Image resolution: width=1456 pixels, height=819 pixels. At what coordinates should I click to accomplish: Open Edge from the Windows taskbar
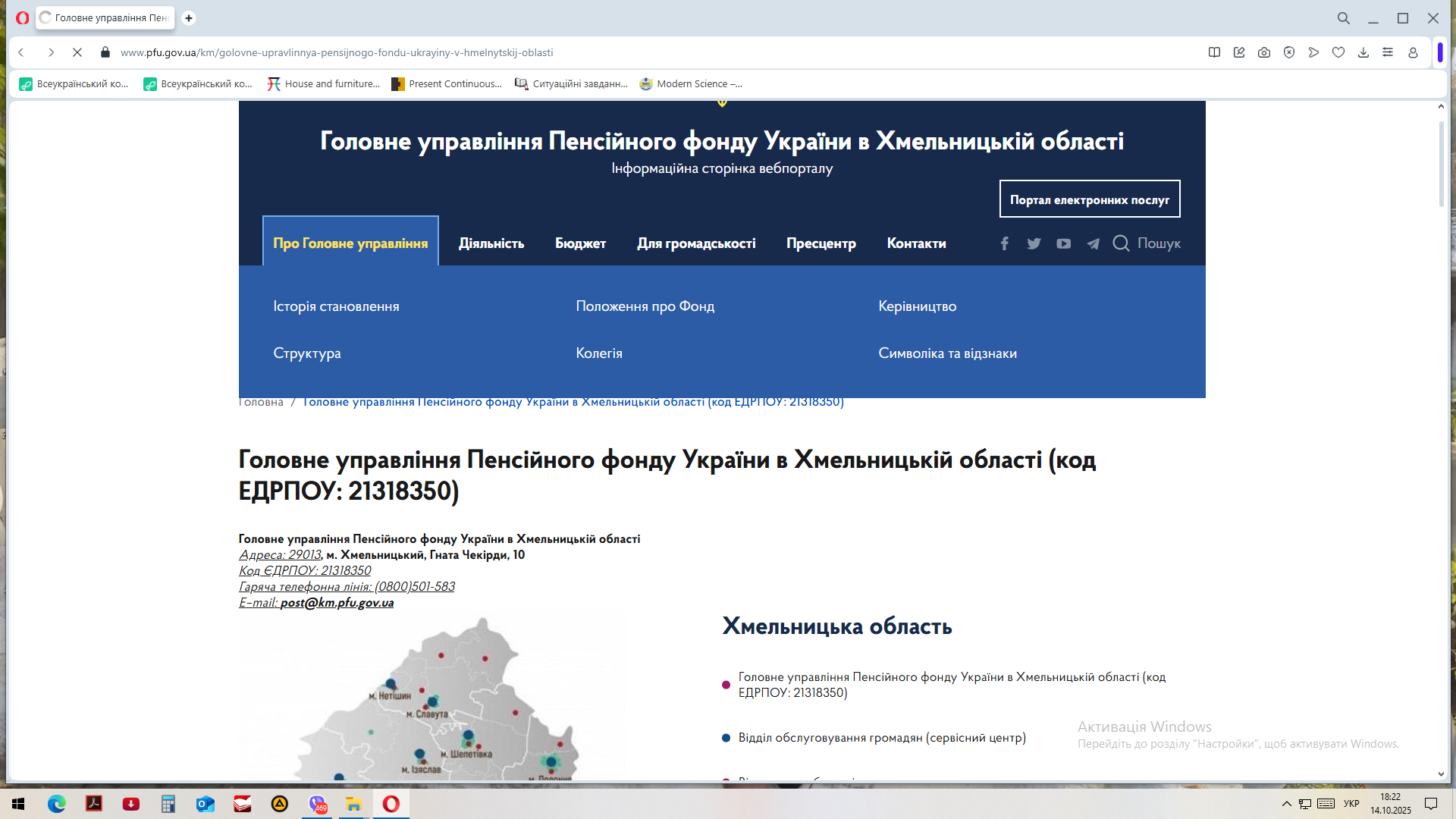(57, 804)
